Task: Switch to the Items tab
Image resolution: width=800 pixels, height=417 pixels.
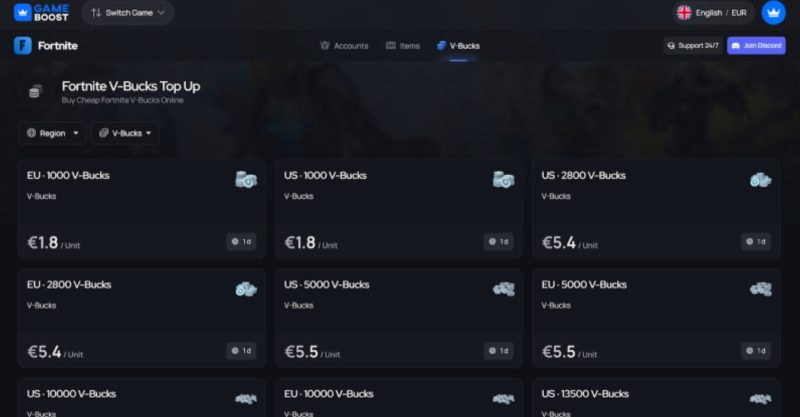Action: click(403, 45)
